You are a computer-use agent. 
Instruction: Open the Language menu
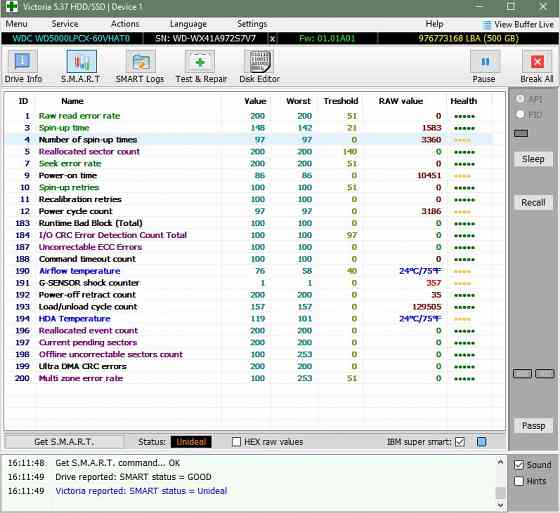[188, 24]
